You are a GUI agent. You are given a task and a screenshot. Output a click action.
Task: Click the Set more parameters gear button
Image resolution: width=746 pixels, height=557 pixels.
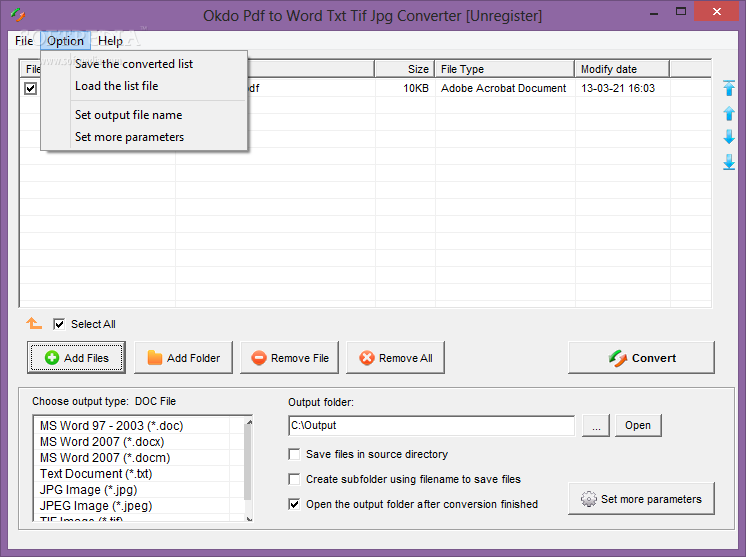coord(641,498)
